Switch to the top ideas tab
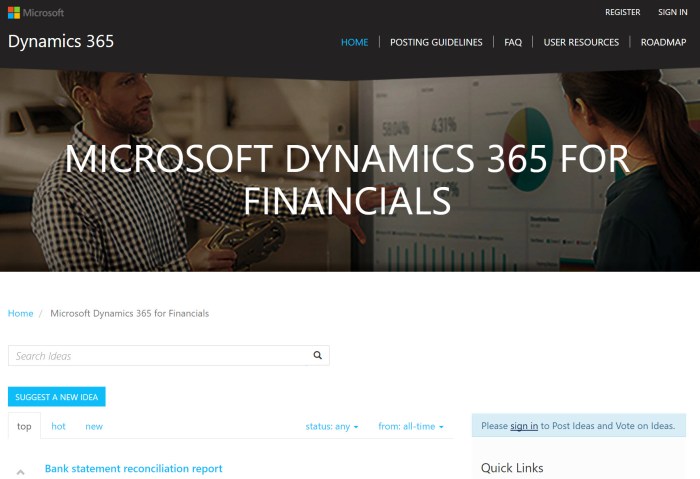Image resolution: width=700 pixels, height=479 pixels. click(24, 426)
